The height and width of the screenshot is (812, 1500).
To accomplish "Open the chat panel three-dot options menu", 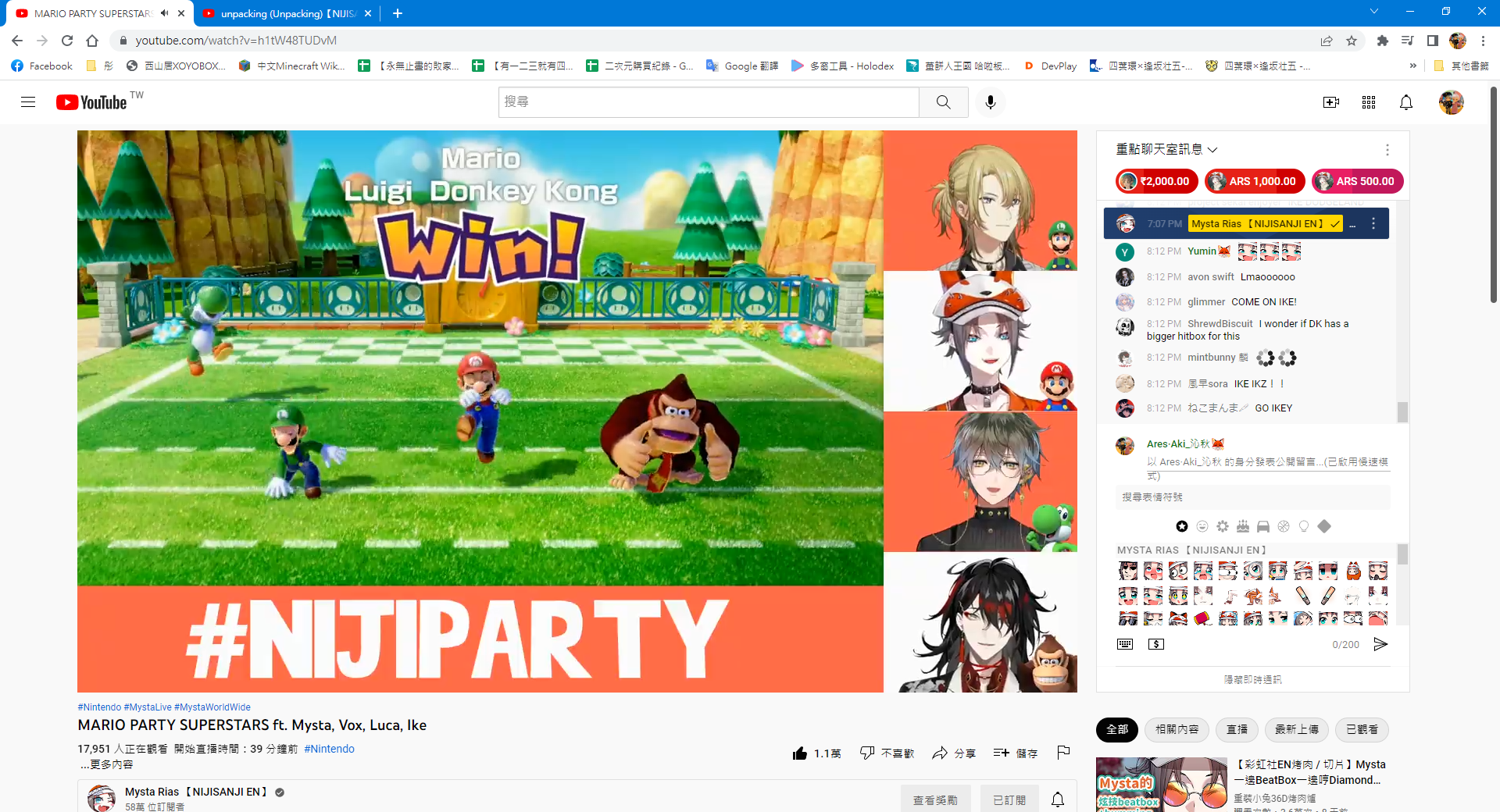I will point(1387,150).
